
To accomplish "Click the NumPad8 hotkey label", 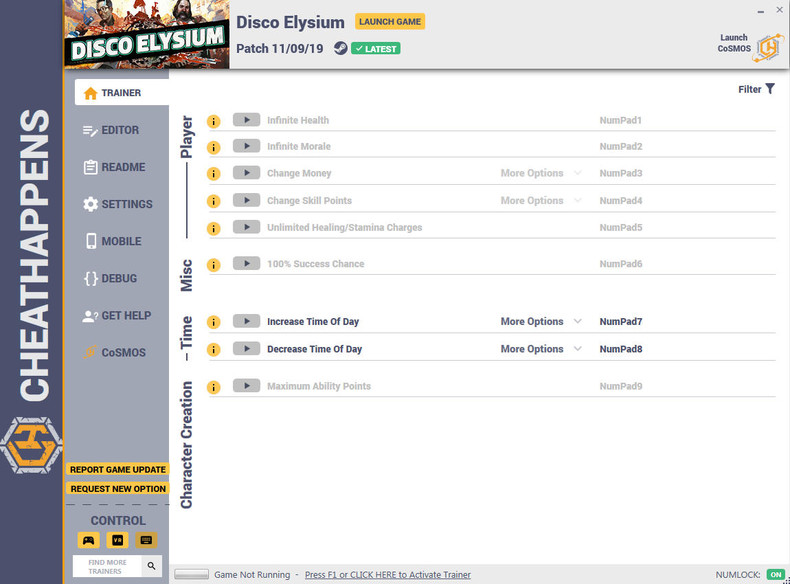I will 621,349.
